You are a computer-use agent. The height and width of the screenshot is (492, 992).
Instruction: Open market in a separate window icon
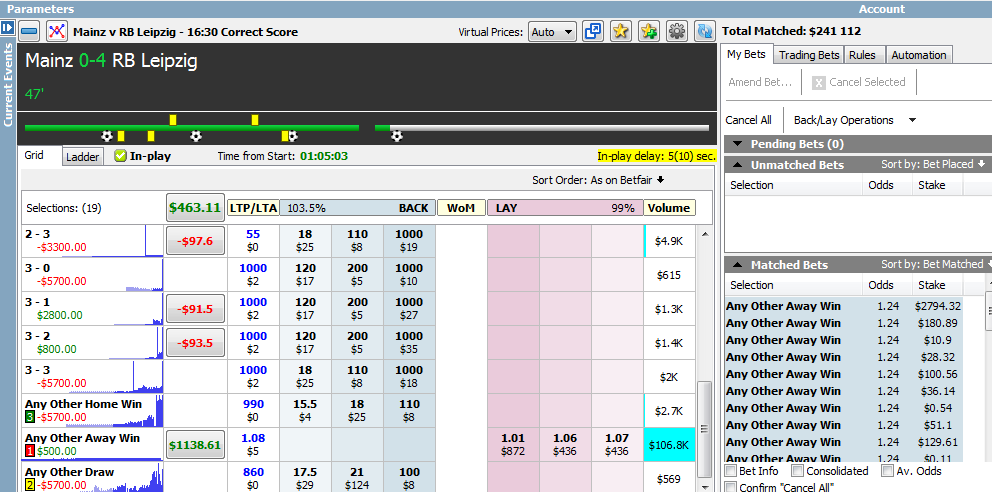click(x=592, y=31)
